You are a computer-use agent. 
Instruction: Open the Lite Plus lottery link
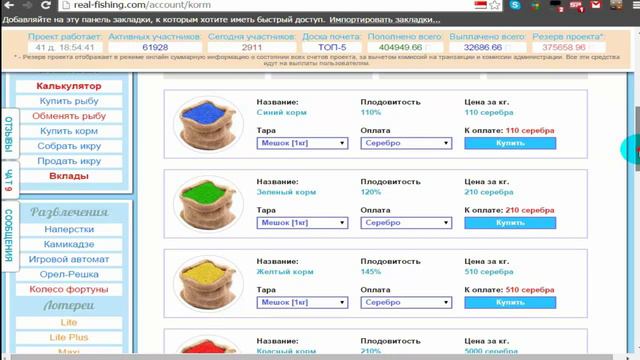click(69, 338)
